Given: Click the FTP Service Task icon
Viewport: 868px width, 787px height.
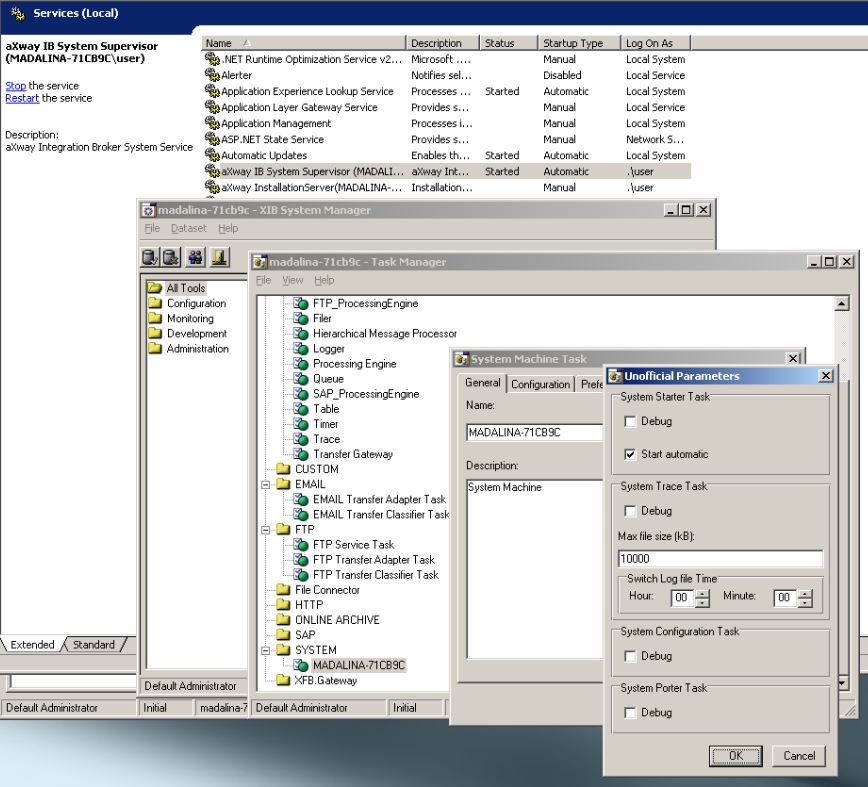Looking at the screenshot, I should [300, 545].
